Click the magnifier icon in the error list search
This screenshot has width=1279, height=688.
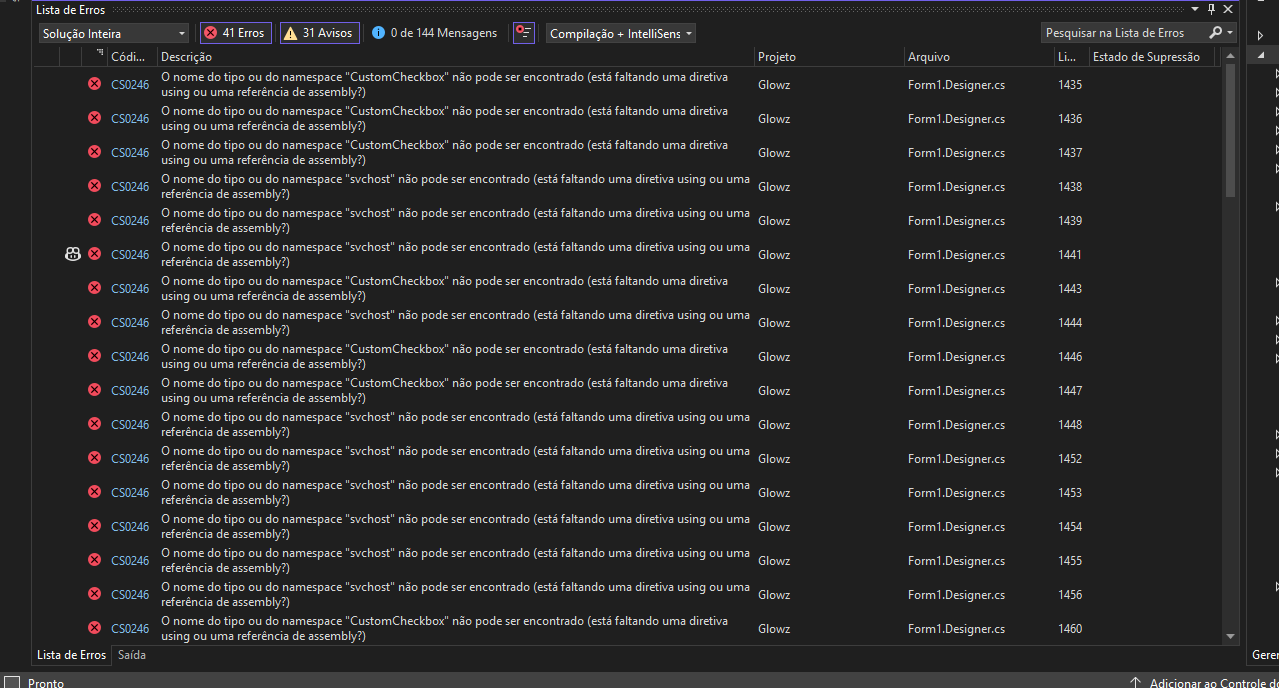coord(1215,33)
